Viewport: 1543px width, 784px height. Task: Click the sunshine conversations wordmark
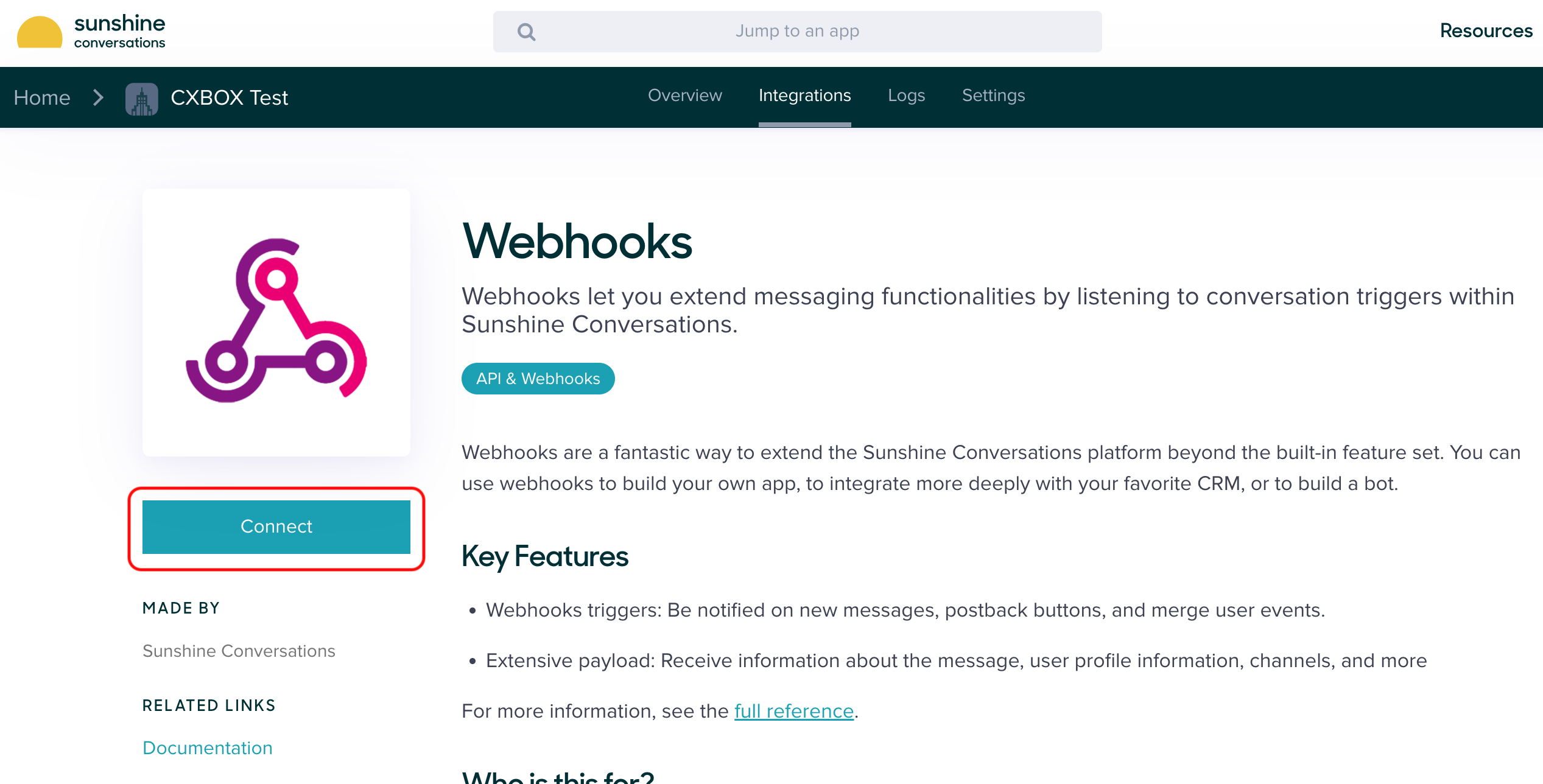click(x=119, y=31)
